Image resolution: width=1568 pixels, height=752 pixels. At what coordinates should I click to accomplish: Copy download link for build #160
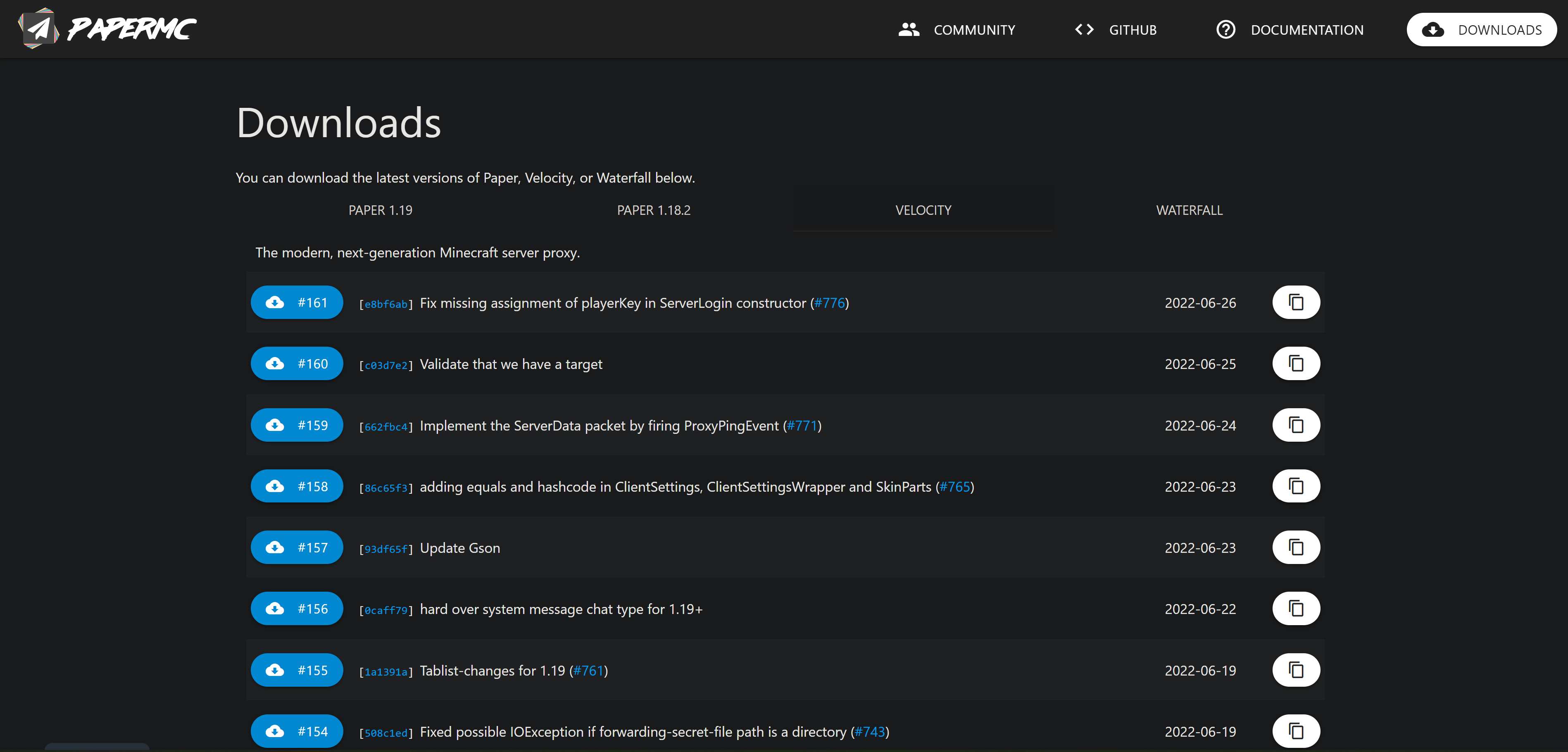(1295, 364)
